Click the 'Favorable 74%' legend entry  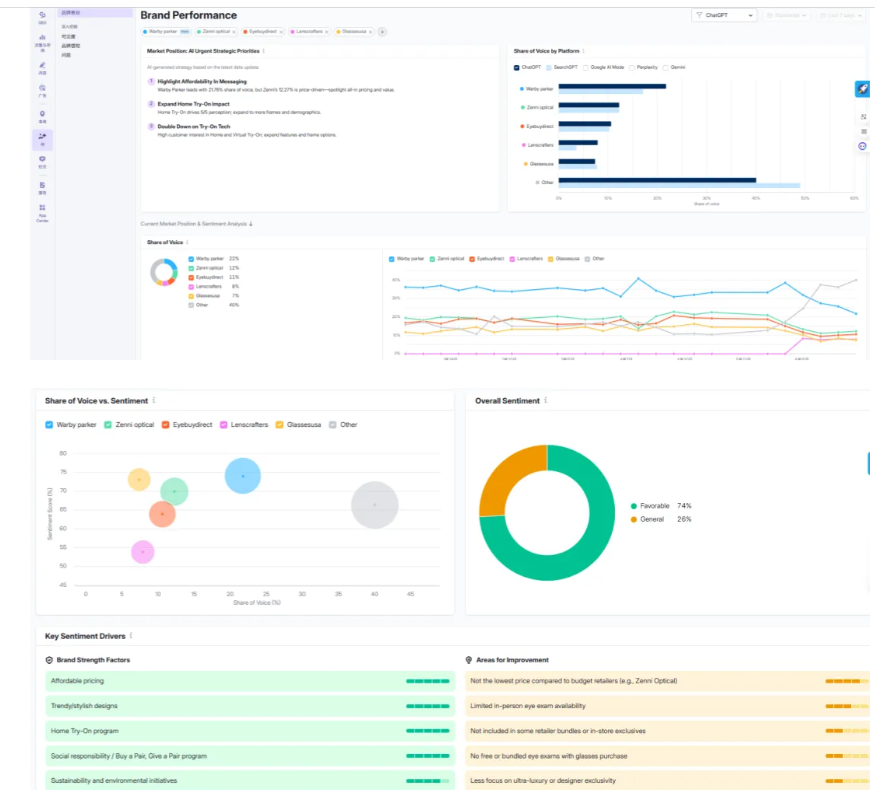click(x=661, y=506)
